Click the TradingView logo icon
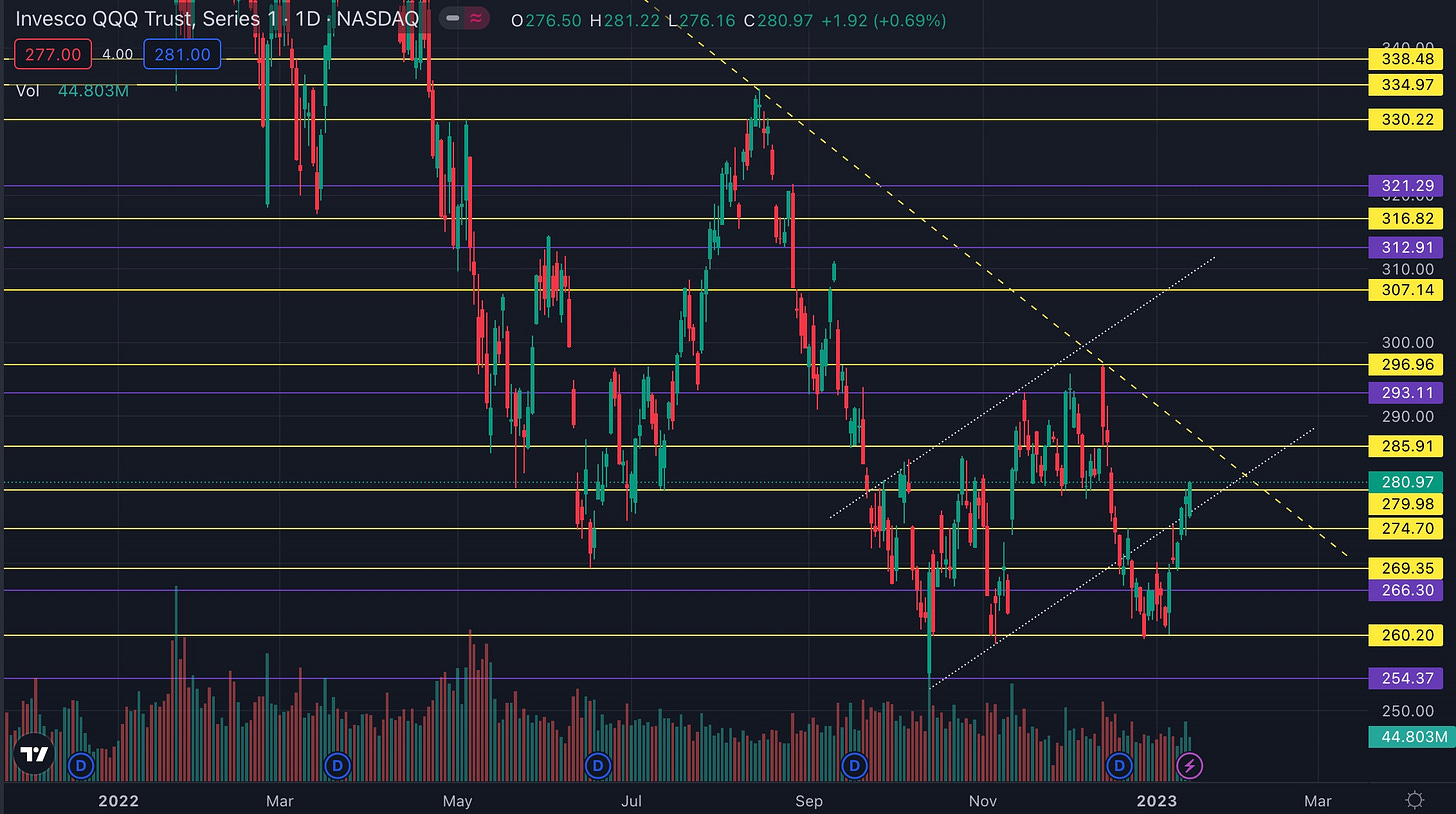This screenshot has width=1456, height=814. point(35,755)
